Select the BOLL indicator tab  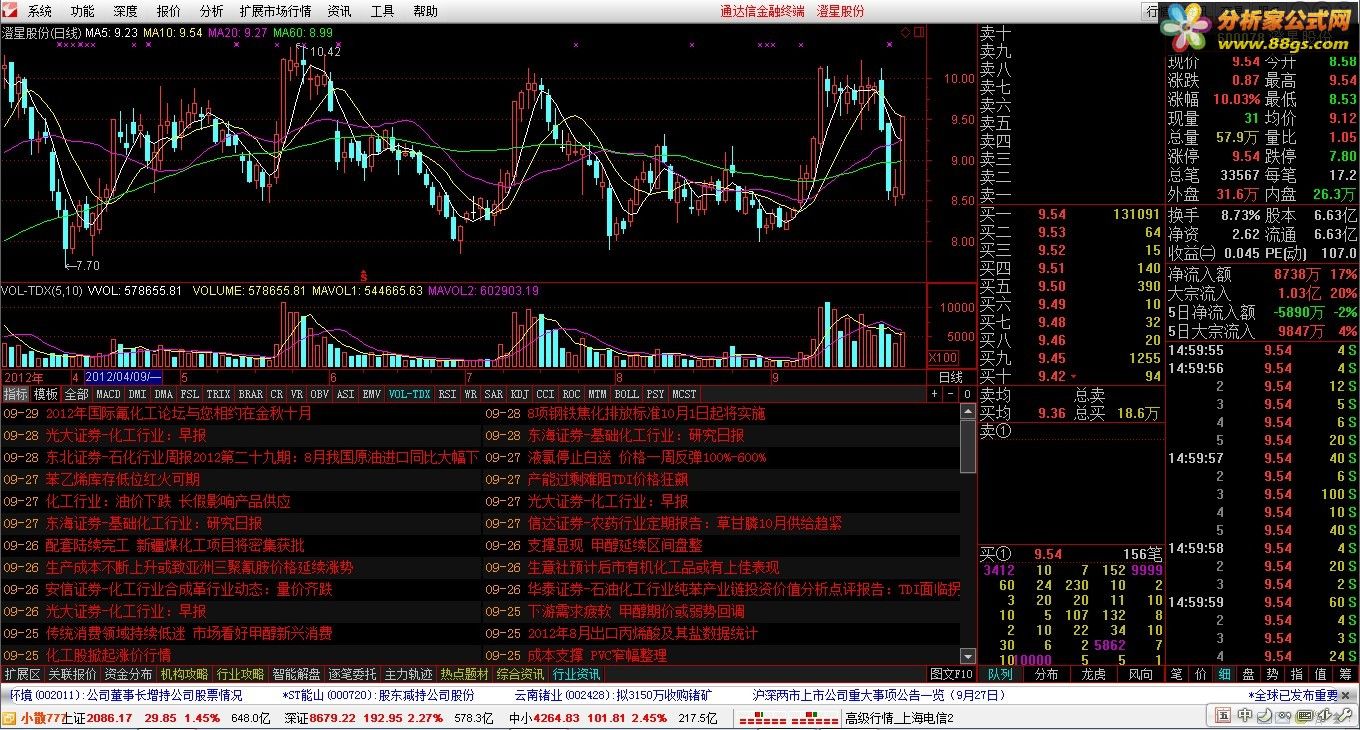point(626,394)
